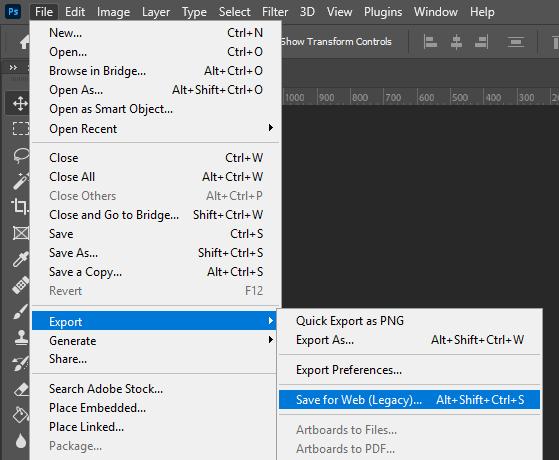Screen dimensions: 559x460
Task: Select the Blur tool
Action: 21,441
